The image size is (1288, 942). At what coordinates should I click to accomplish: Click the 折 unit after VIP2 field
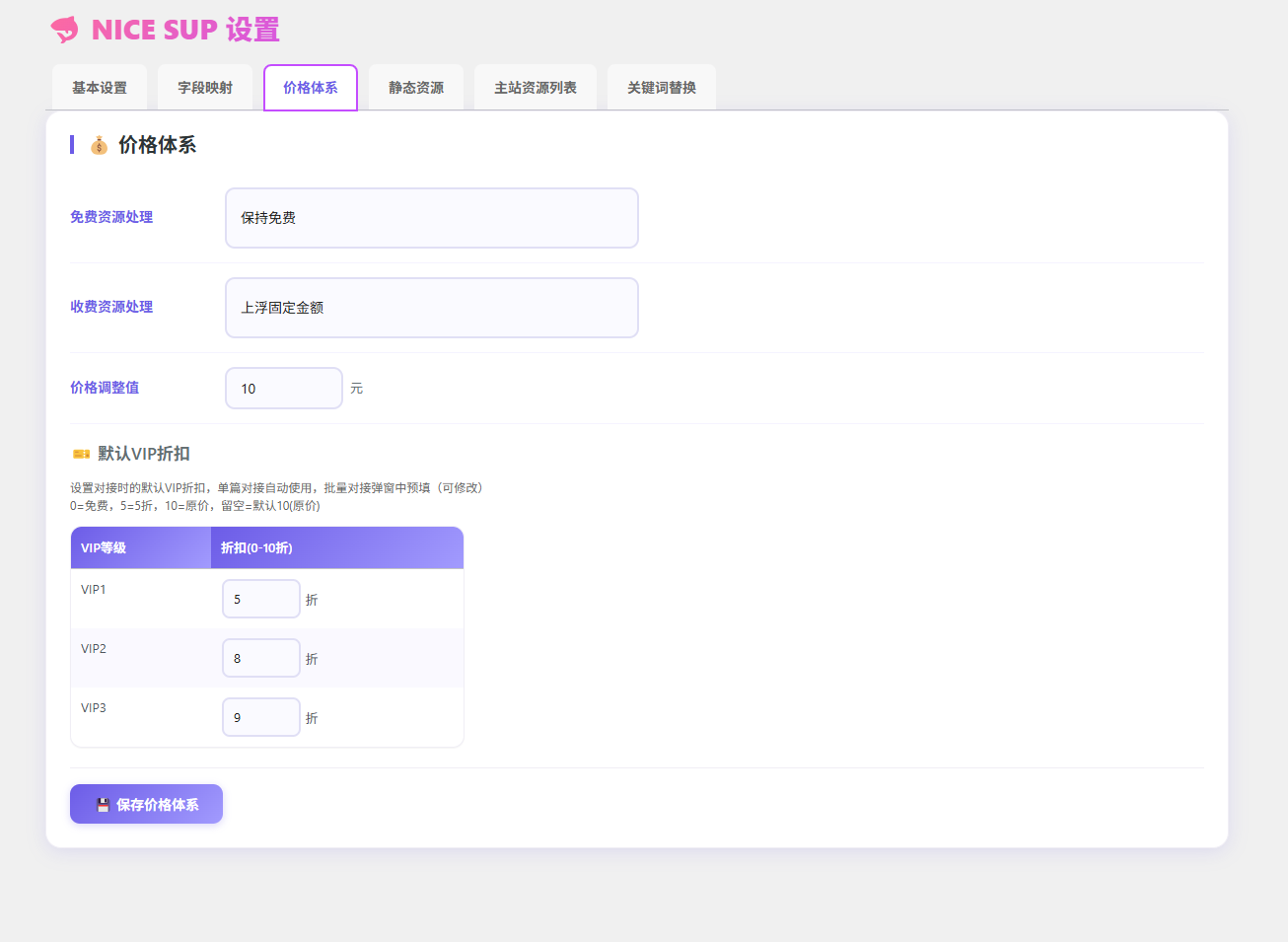(312, 659)
